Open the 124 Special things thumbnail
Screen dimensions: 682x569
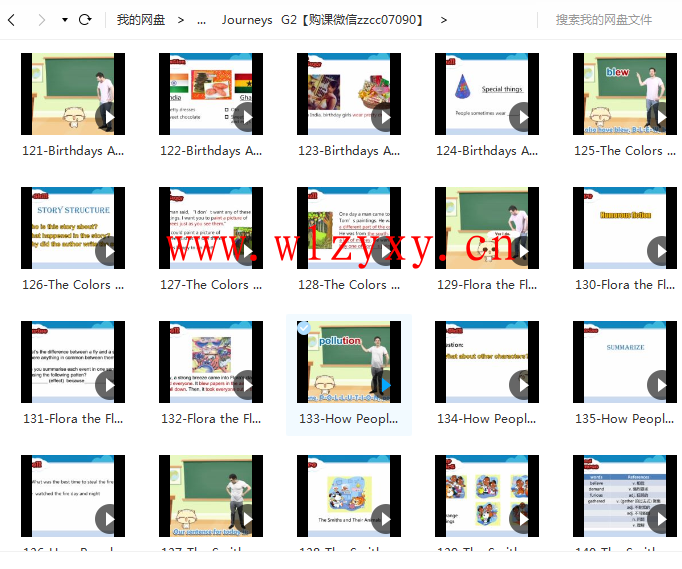487,94
